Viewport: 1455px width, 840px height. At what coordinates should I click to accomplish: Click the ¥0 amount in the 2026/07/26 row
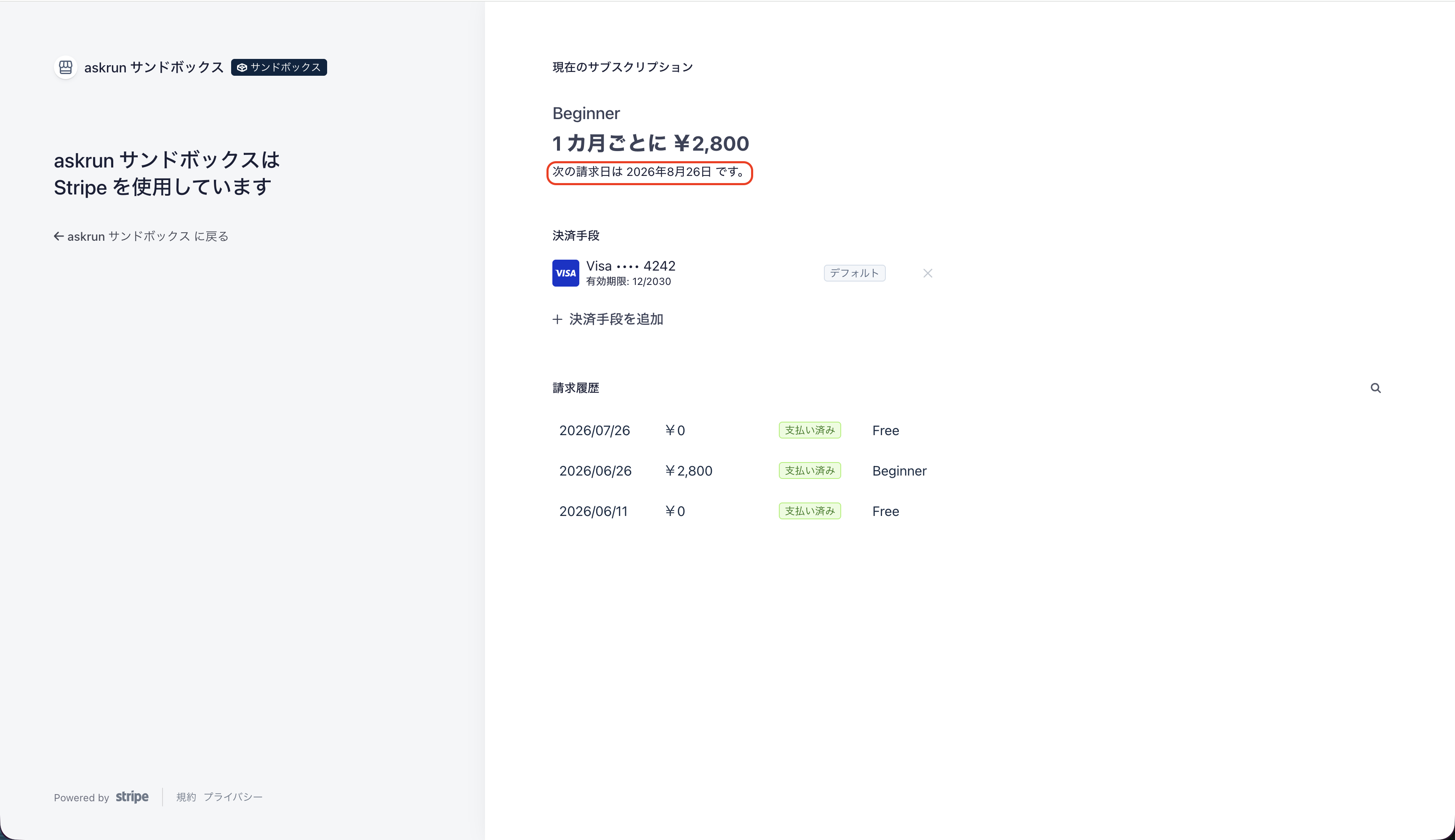pyautogui.click(x=675, y=431)
